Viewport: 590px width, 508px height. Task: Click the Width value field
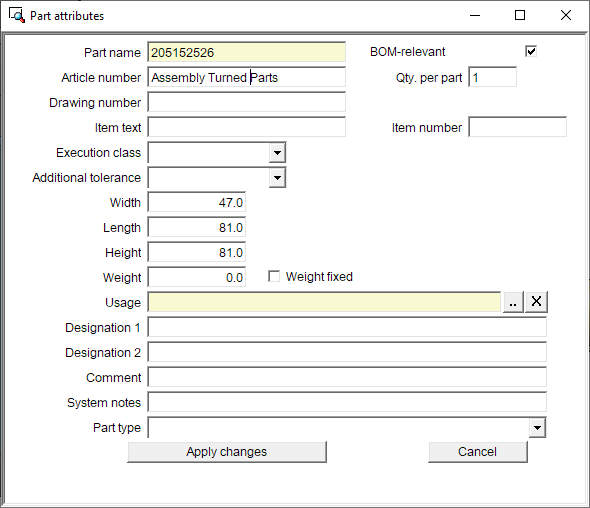pos(197,202)
